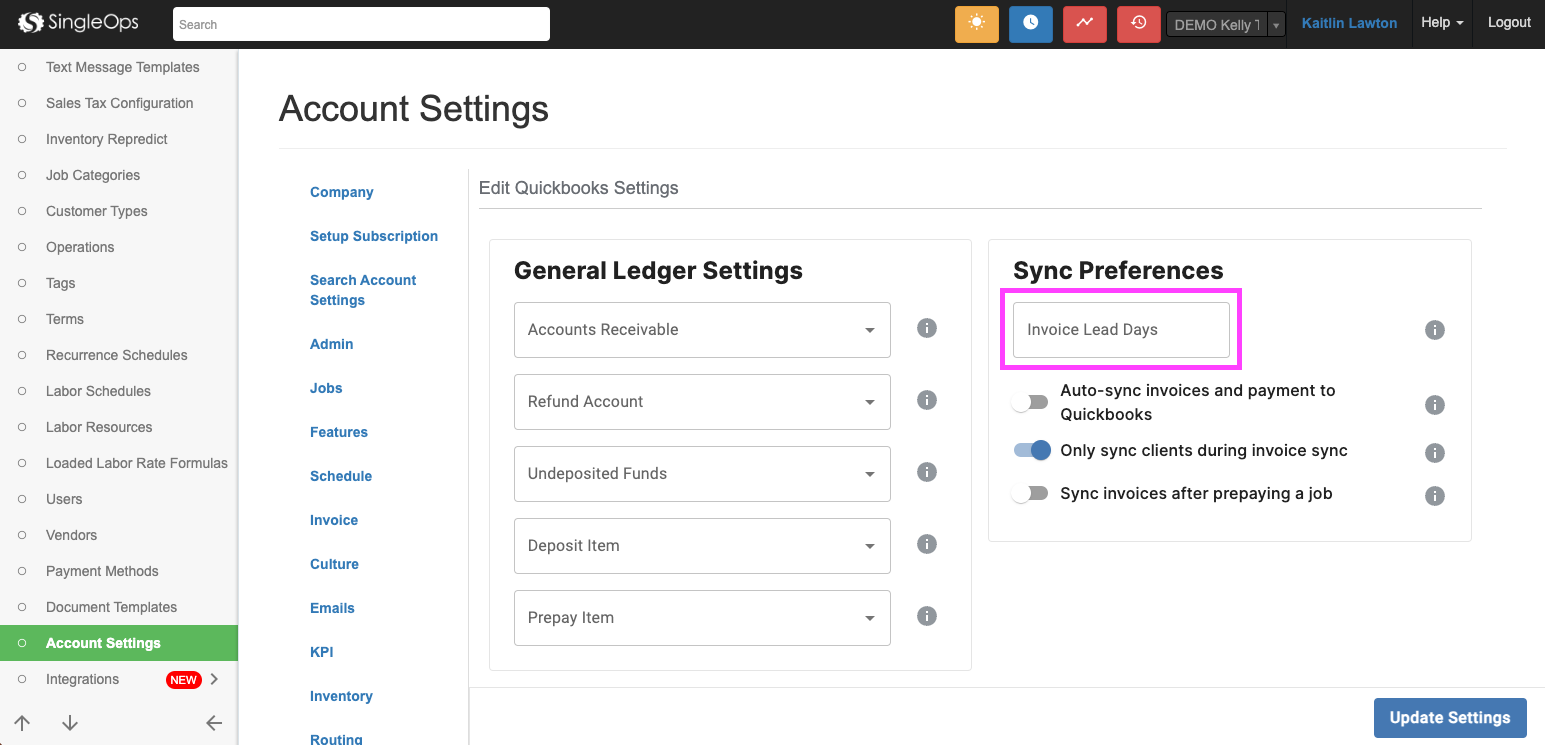
Task: Click the Update Settings button
Action: pyautogui.click(x=1449, y=717)
